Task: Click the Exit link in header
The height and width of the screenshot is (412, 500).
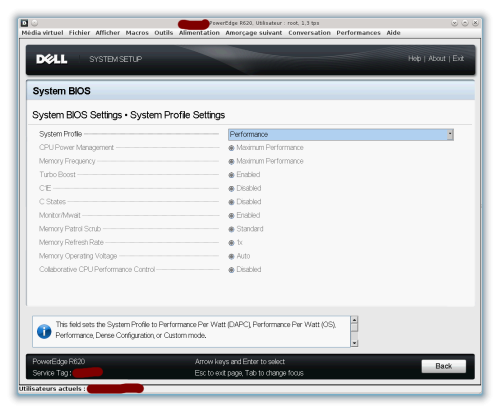Action: pos(458,59)
